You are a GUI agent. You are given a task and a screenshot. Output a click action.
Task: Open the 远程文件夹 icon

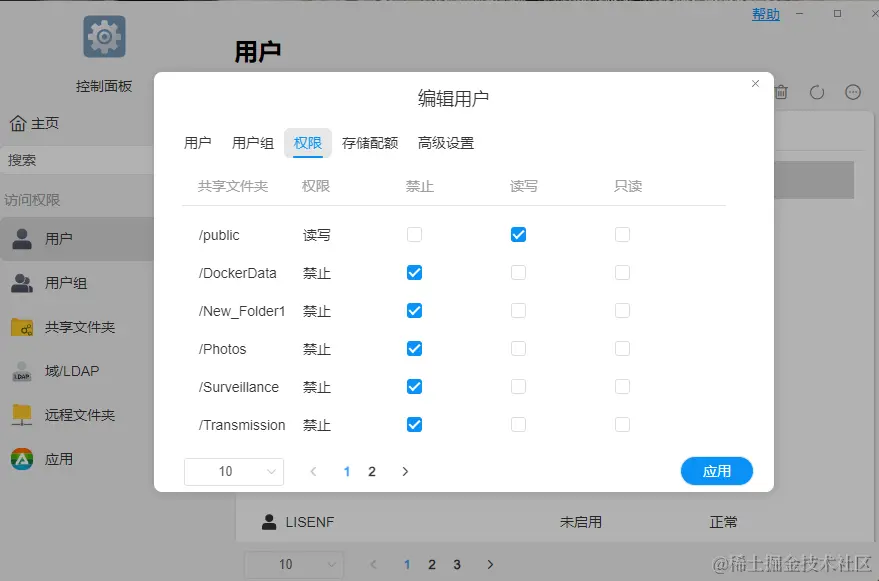pyautogui.click(x=22, y=415)
